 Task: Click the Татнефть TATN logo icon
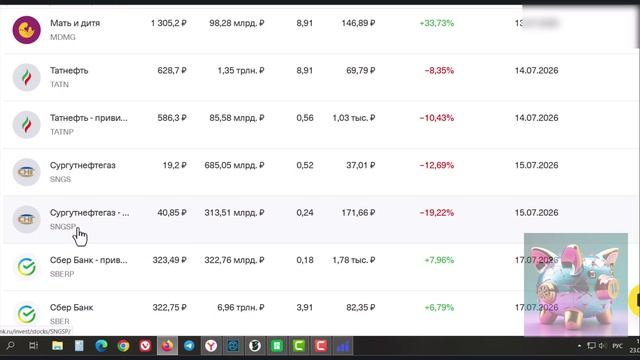pos(27,77)
